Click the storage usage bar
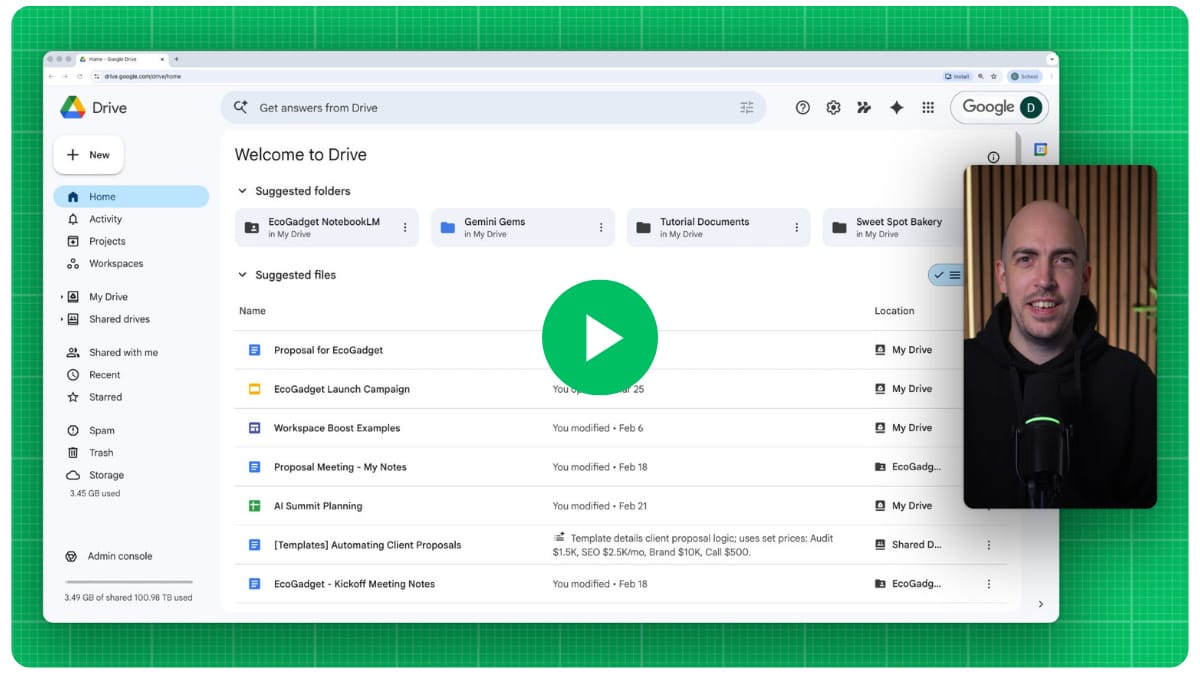 [129, 582]
